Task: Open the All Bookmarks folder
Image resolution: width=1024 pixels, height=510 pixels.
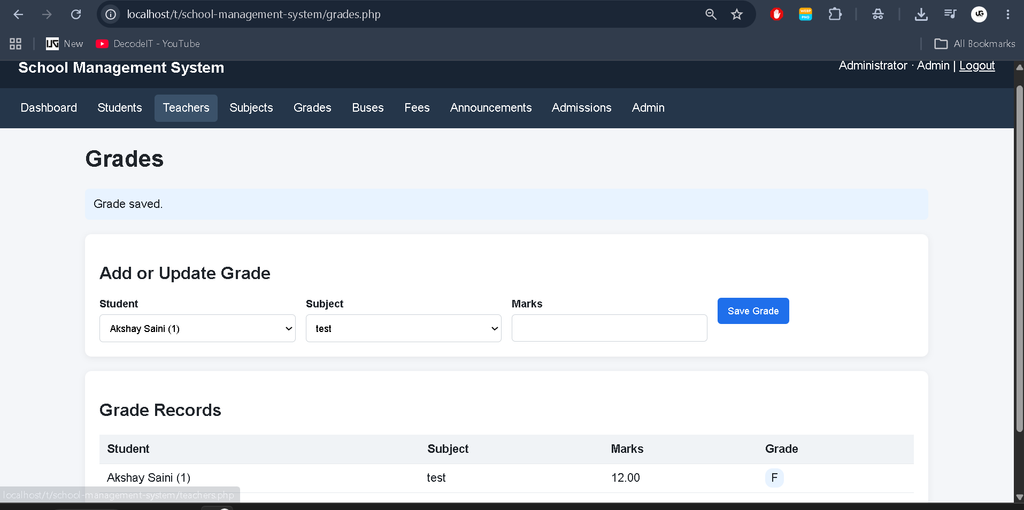Action: coord(974,44)
